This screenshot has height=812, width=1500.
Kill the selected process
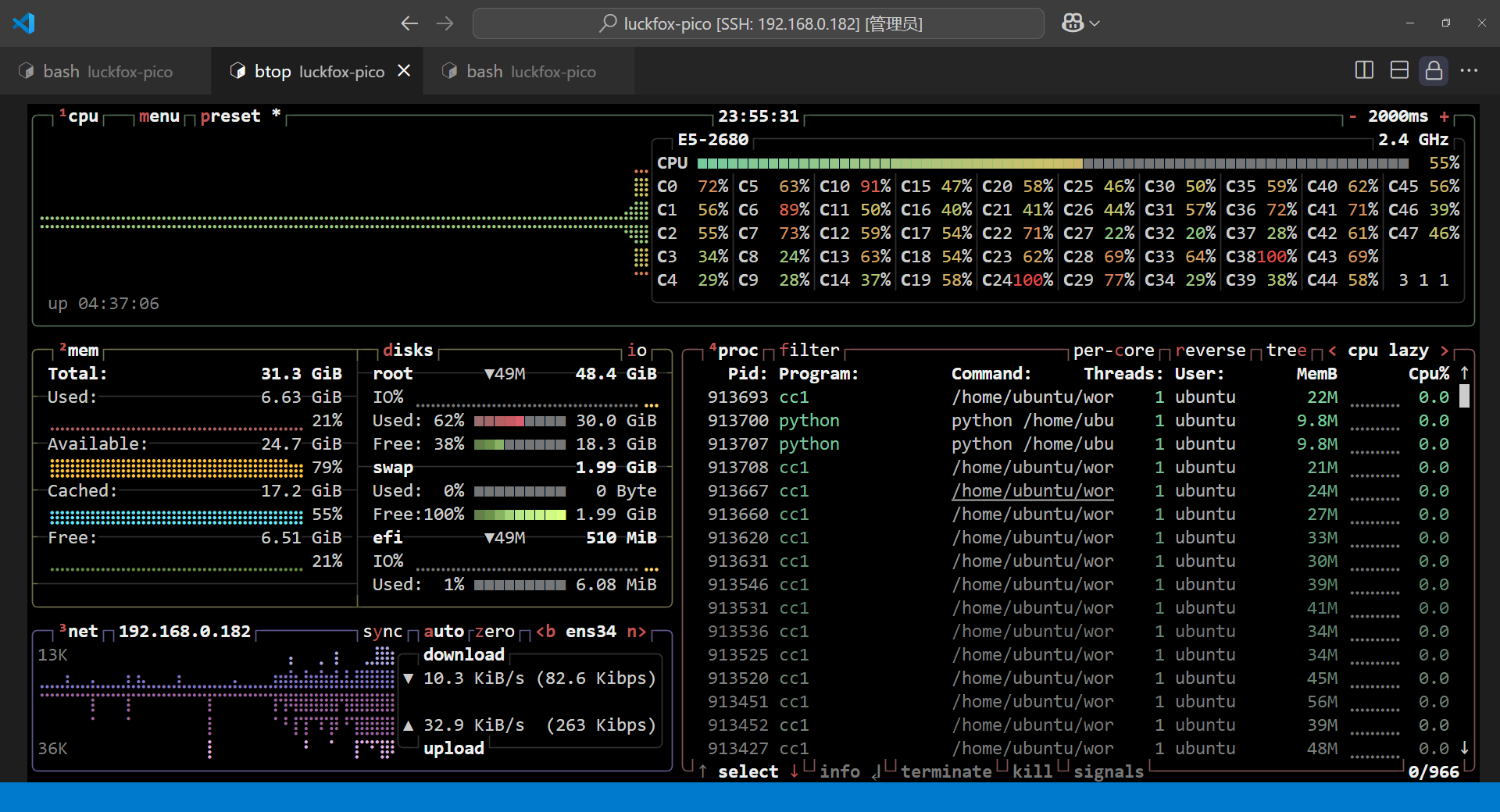pyautogui.click(x=1033, y=772)
